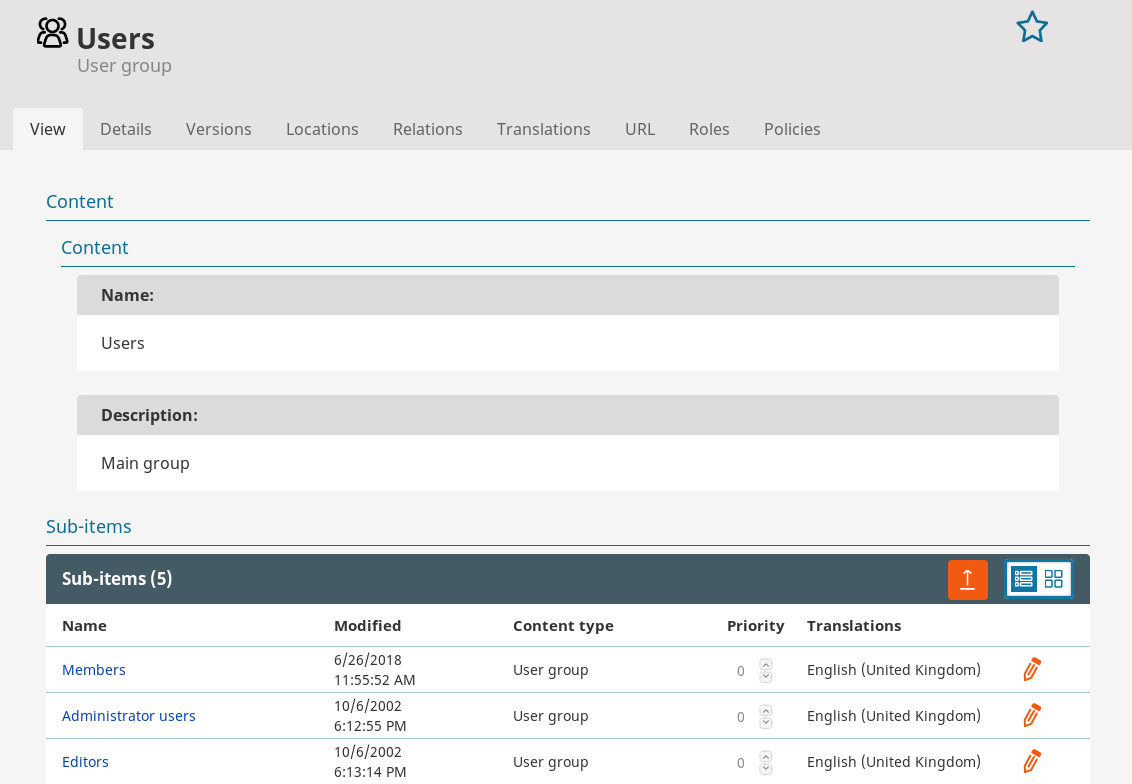1132x784 pixels.
Task: Collapse the Sub-items section heading
Action: 89,526
